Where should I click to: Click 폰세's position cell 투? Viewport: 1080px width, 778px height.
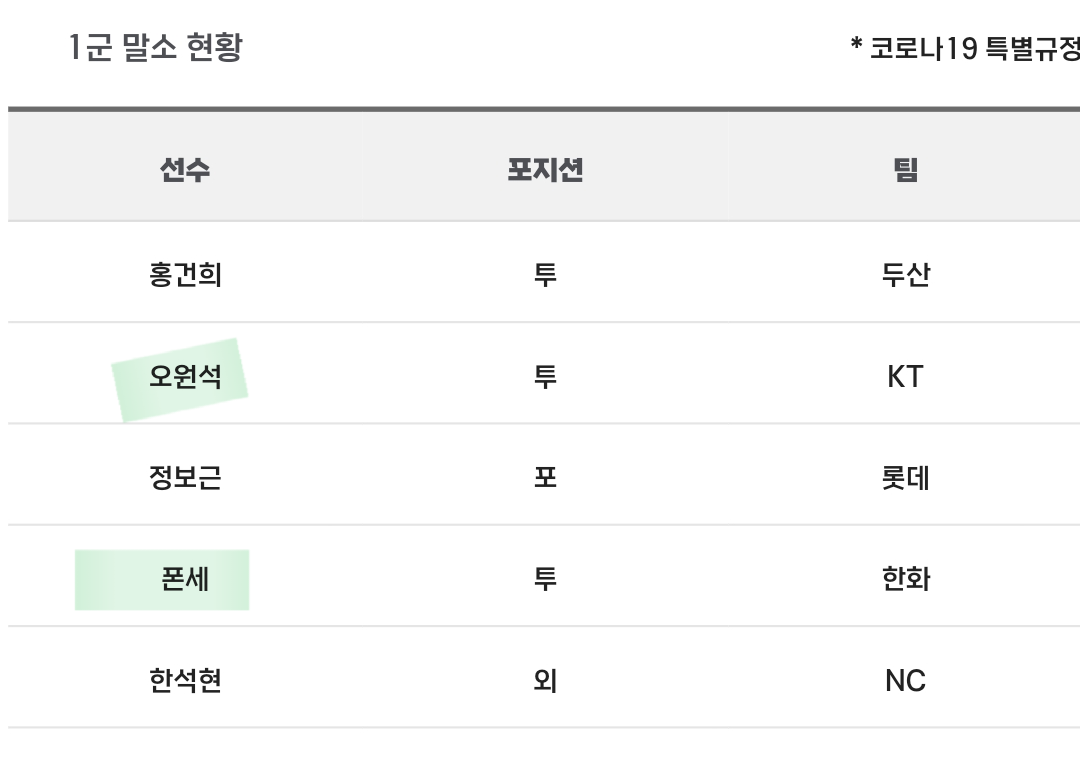coord(545,579)
